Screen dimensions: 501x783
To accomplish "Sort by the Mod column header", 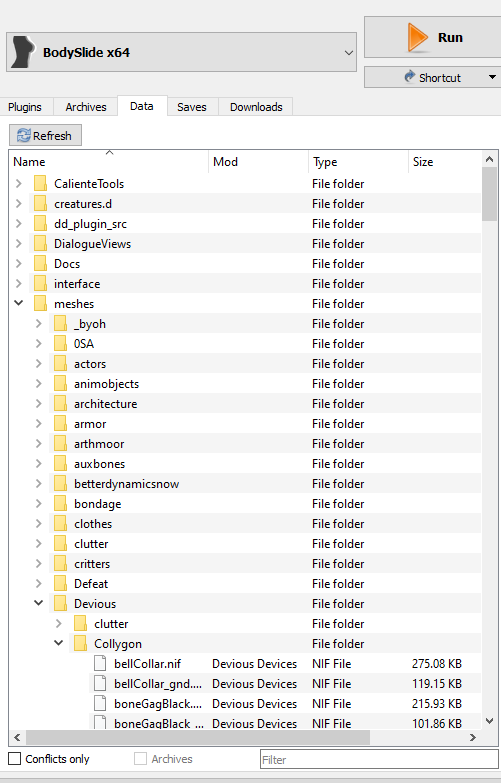I will 258,162.
